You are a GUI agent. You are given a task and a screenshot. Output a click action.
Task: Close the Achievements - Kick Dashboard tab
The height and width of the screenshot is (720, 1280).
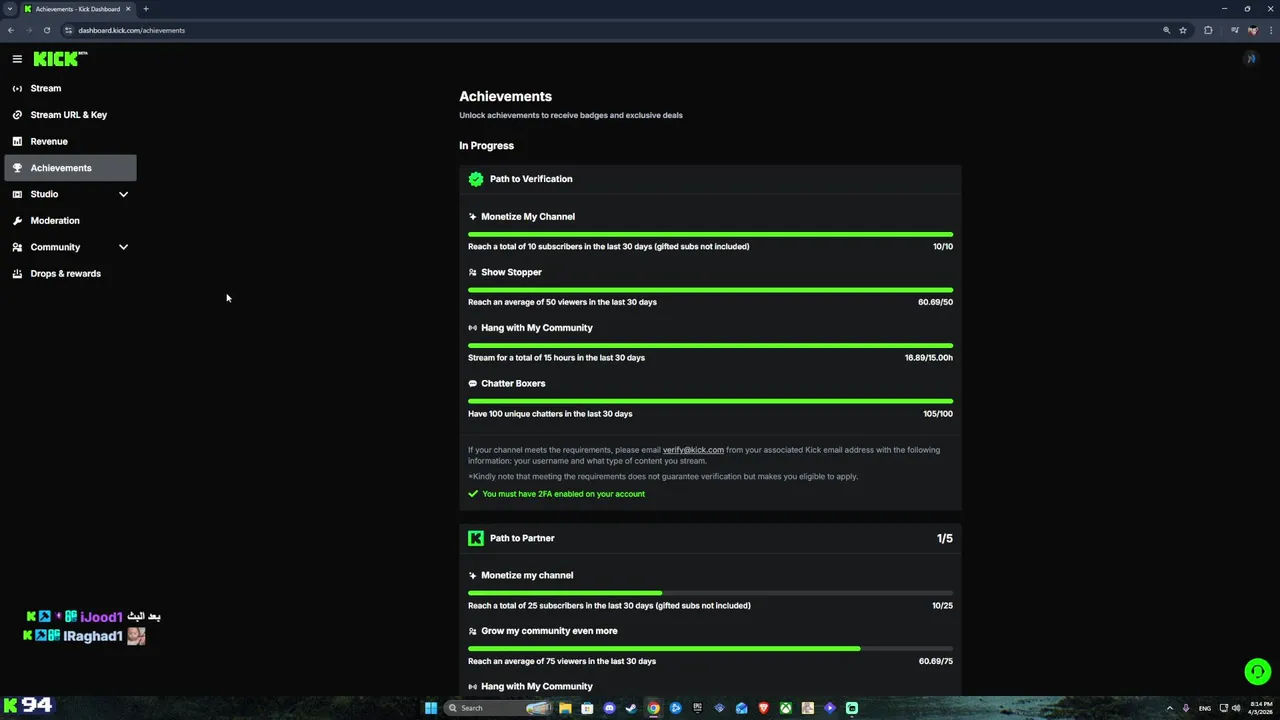tap(128, 9)
